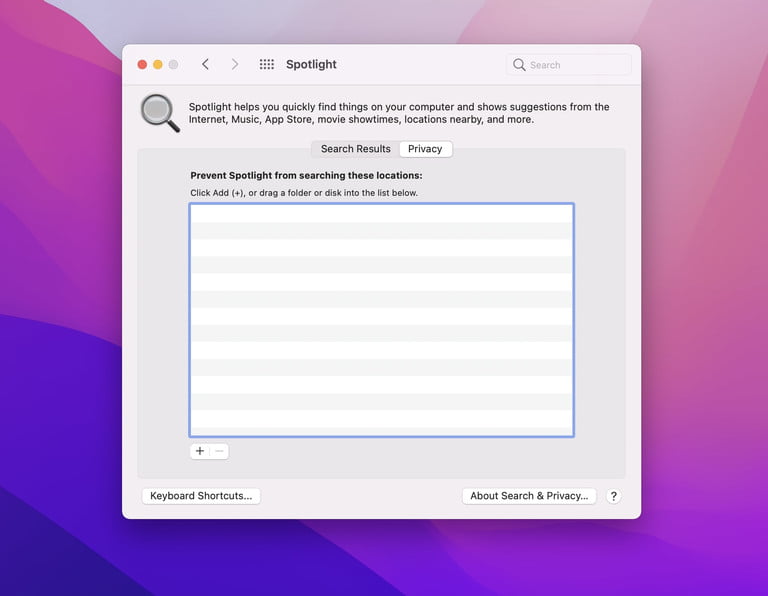Click inside the excluded locations list
This screenshot has height=596, width=768.
pos(382,320)
